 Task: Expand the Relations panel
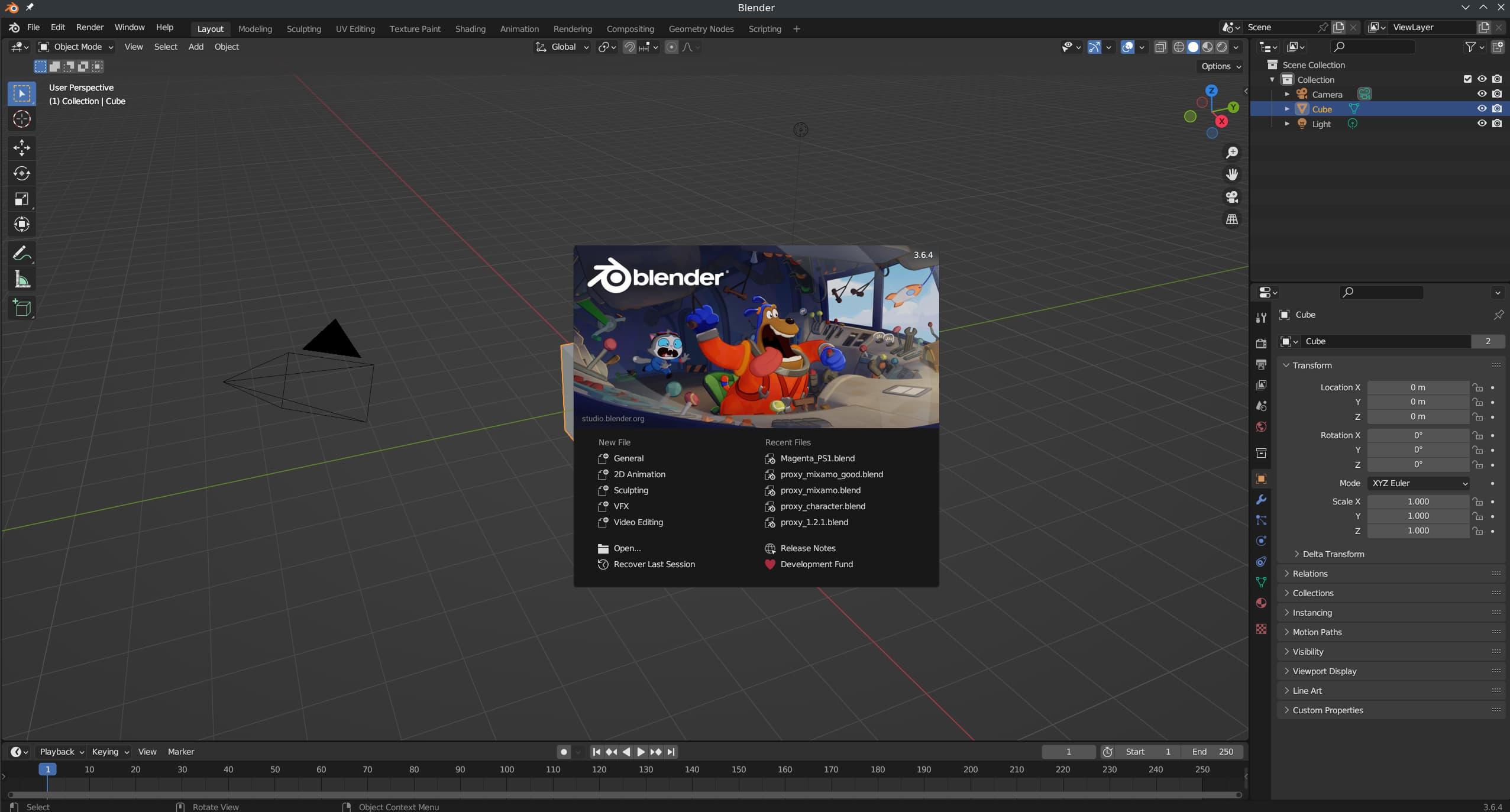[x=1310, y=574]
